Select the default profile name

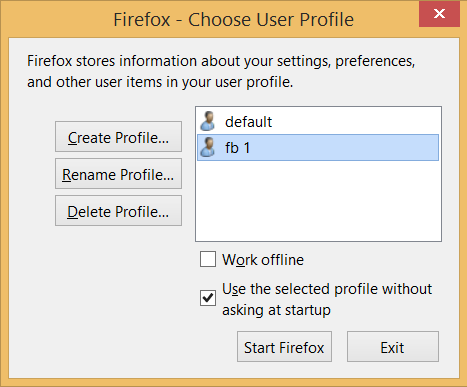click(x=248, y=122)
